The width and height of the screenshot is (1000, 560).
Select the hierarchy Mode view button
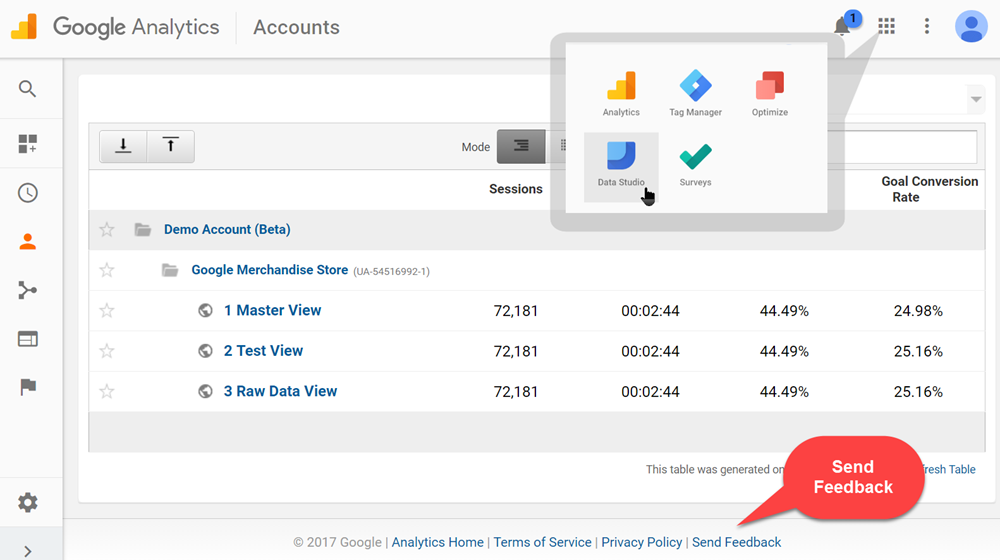tap(521, 146)
